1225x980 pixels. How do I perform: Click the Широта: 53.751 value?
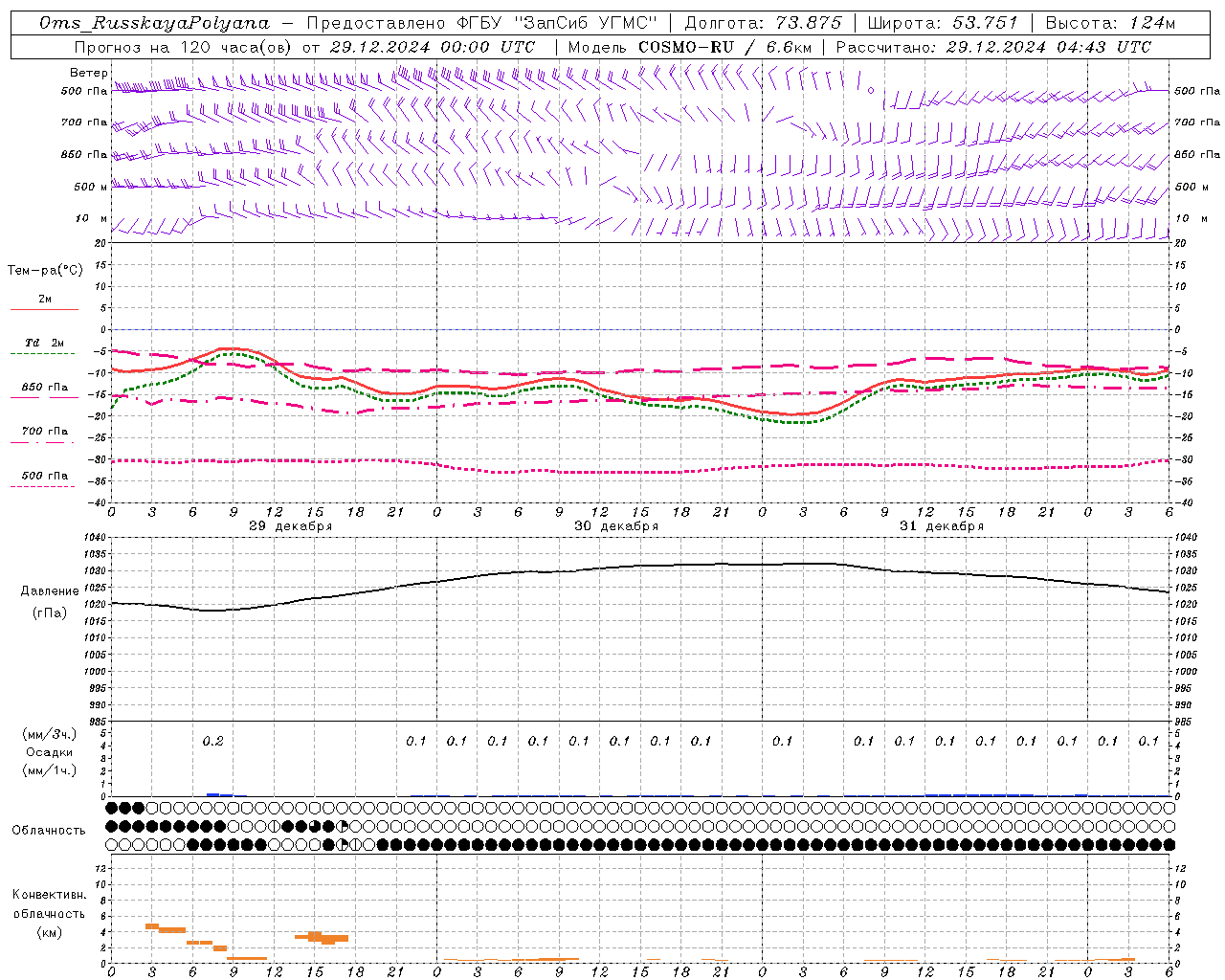(x=943, y=23)
